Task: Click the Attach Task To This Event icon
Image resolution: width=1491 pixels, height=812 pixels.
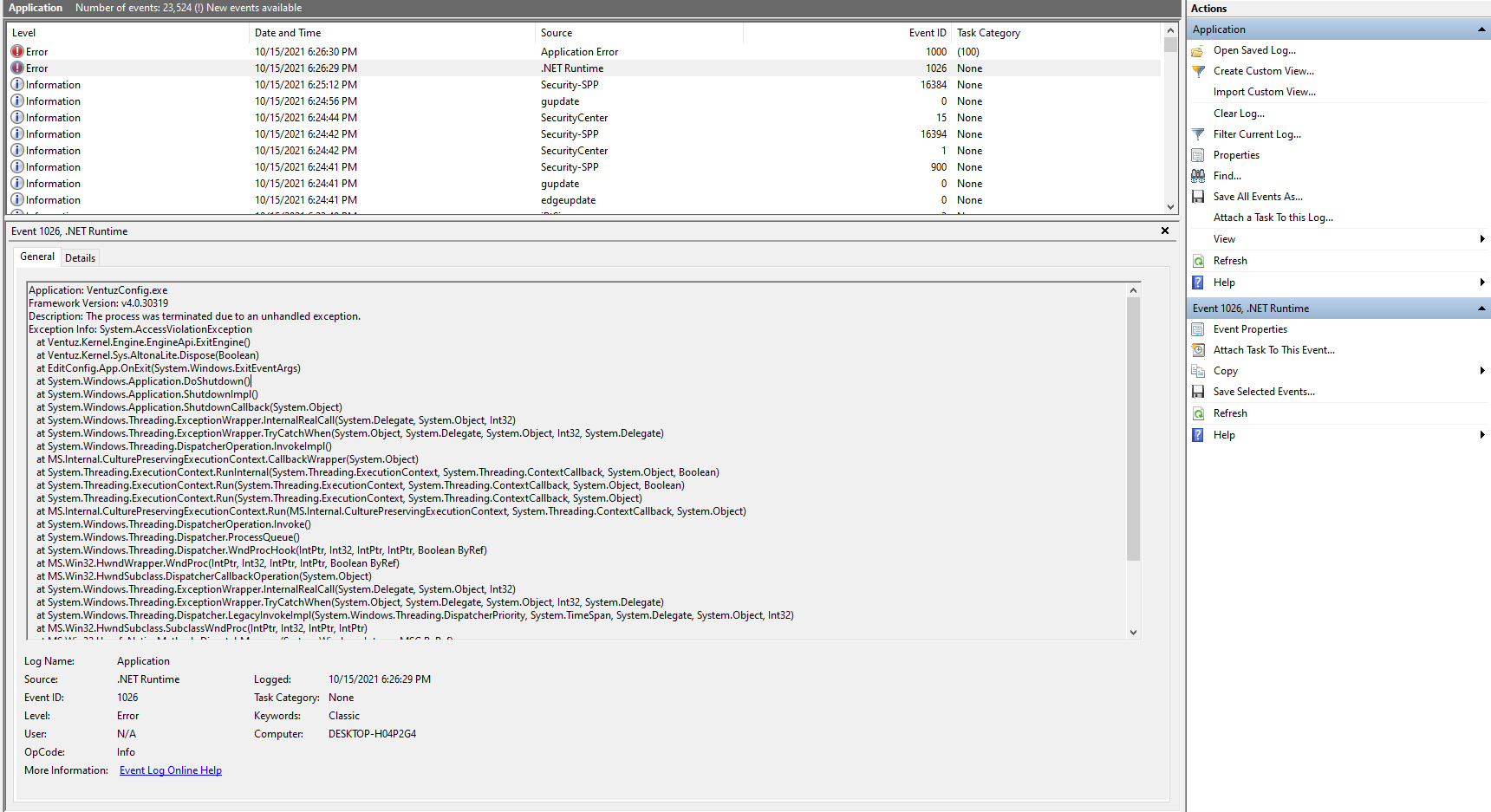Action: [1198, 350]
